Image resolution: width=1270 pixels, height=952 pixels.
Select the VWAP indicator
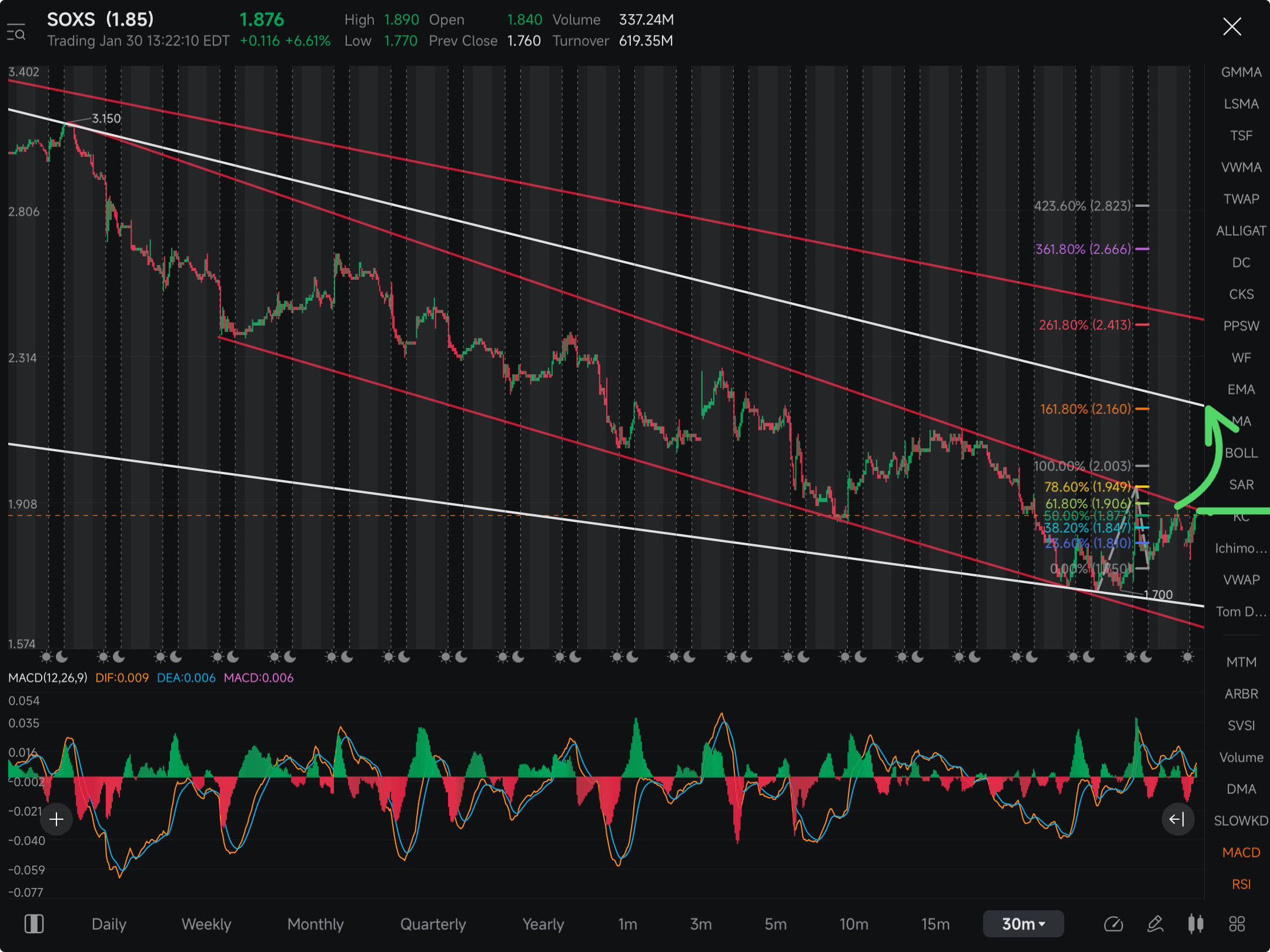(x=1241, y=580)
